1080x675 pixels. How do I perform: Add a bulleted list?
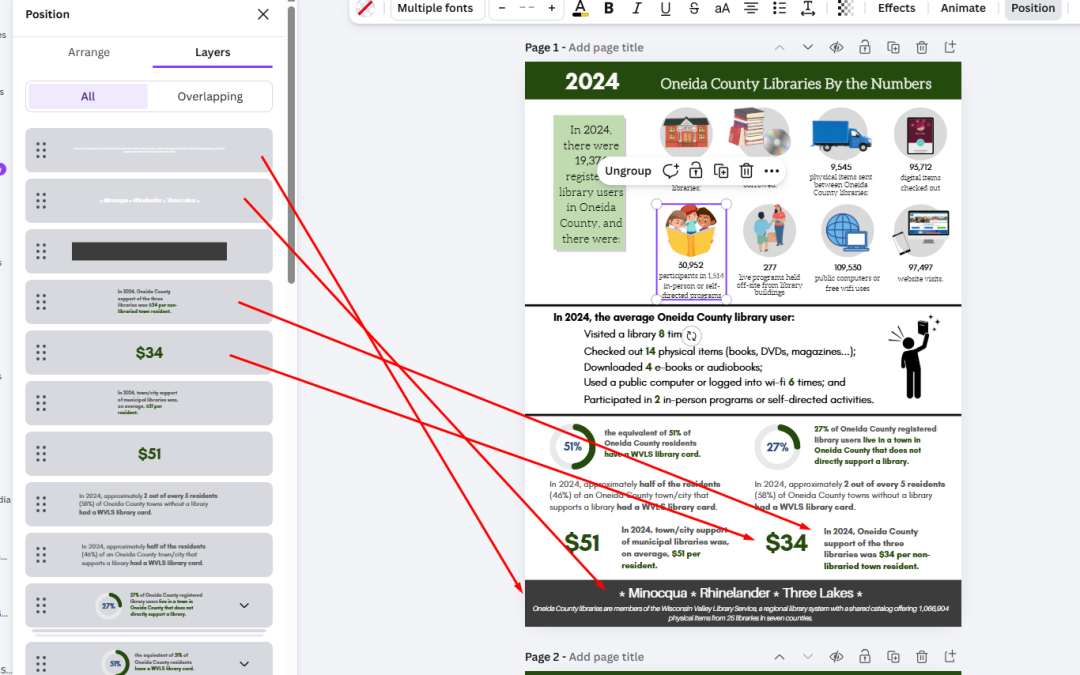[780, 8]
